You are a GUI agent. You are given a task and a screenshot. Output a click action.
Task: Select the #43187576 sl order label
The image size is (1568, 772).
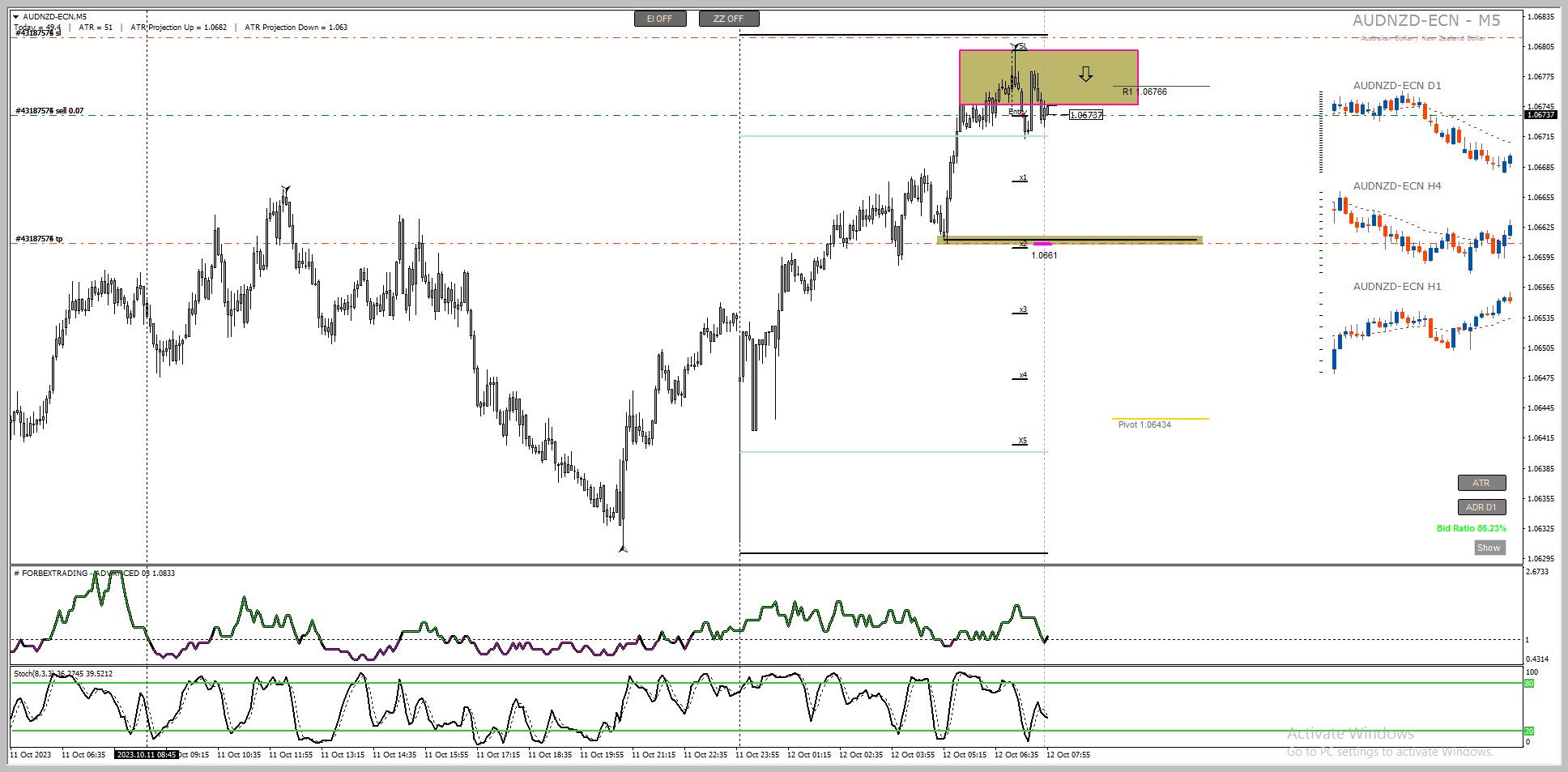pos(38,33)
